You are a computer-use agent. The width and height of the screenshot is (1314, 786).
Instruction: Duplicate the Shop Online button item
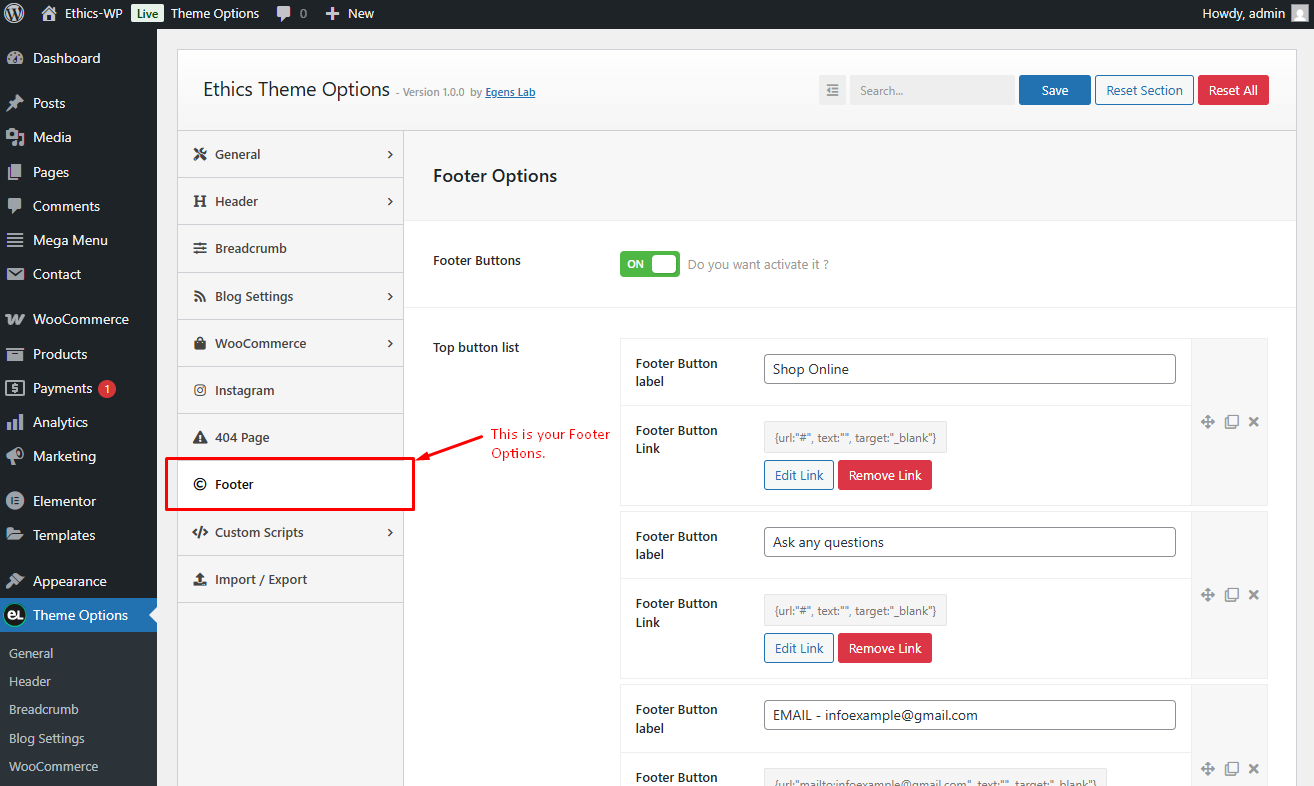[x=1232, y=422]
